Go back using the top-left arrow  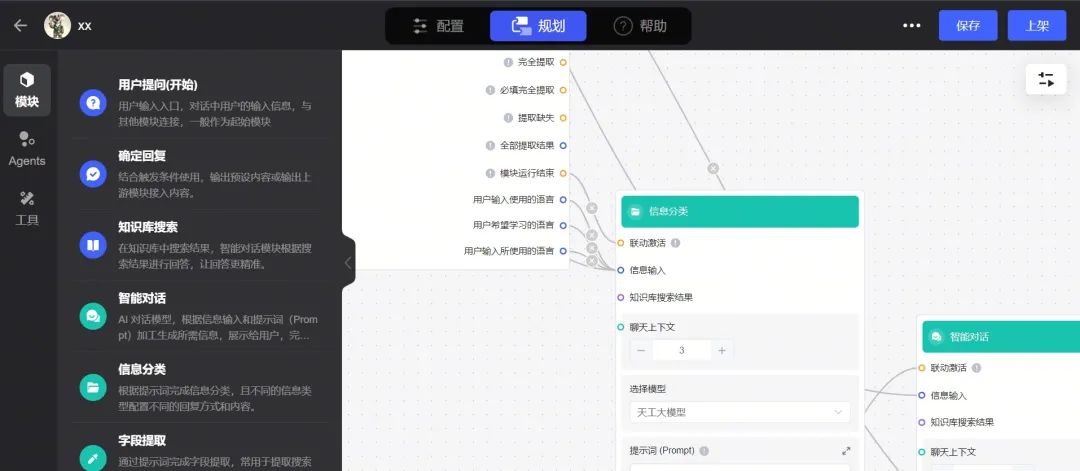click(21, 25)
